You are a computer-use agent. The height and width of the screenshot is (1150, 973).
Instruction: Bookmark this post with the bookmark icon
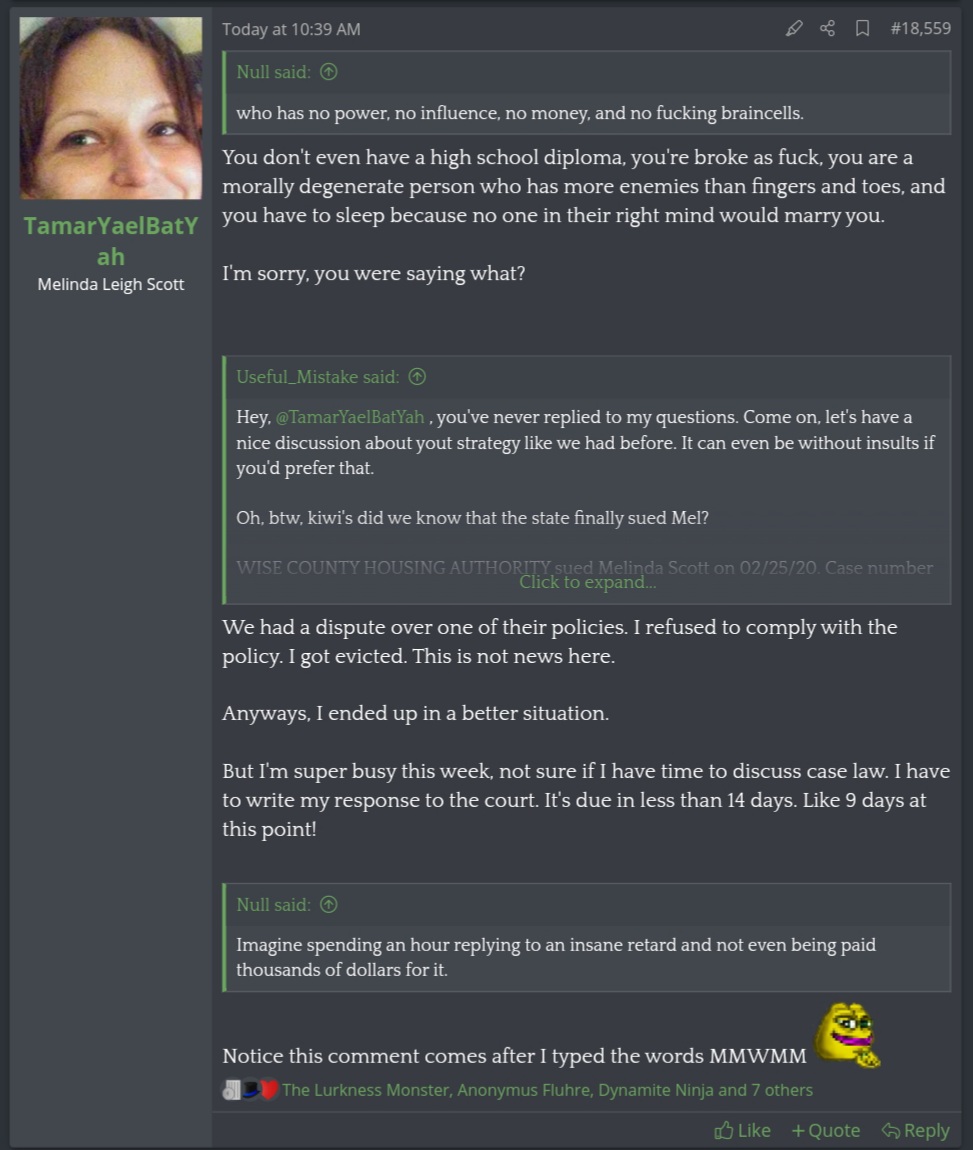pos(862,29)
